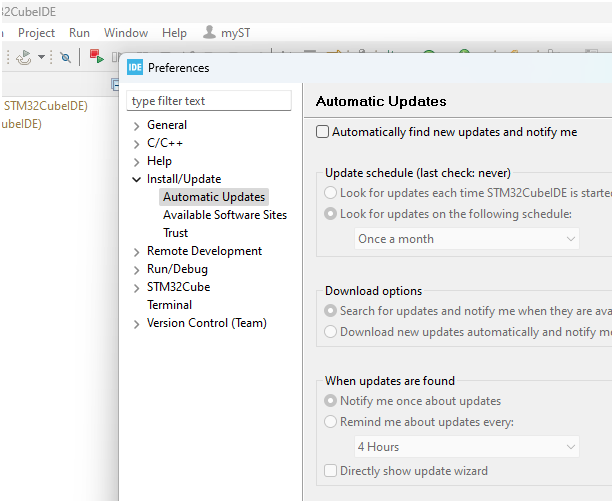Select Remote Development label in tree
This screenshot has width=614, height=503.
[204, 251]
